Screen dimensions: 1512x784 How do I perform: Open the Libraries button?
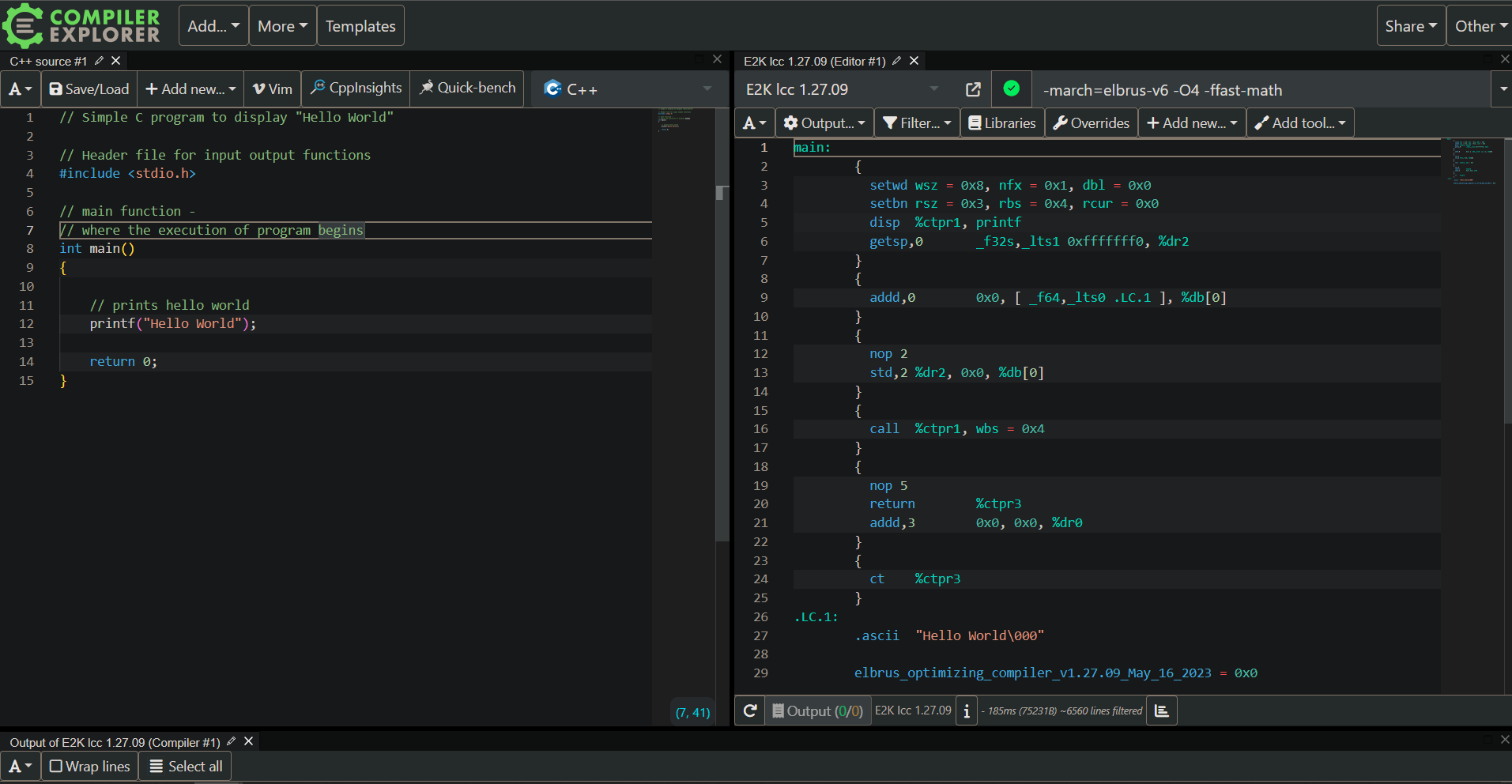click(1002, 123)
